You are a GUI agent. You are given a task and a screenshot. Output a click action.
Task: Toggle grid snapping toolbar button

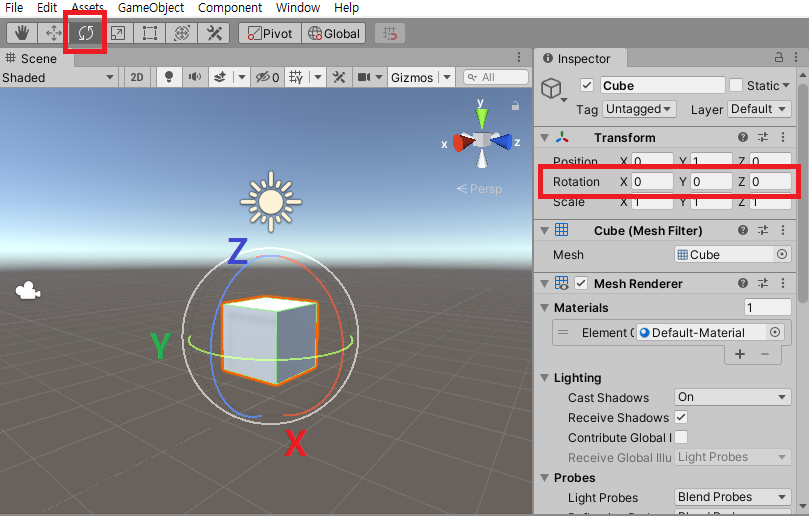coord(390,34)
